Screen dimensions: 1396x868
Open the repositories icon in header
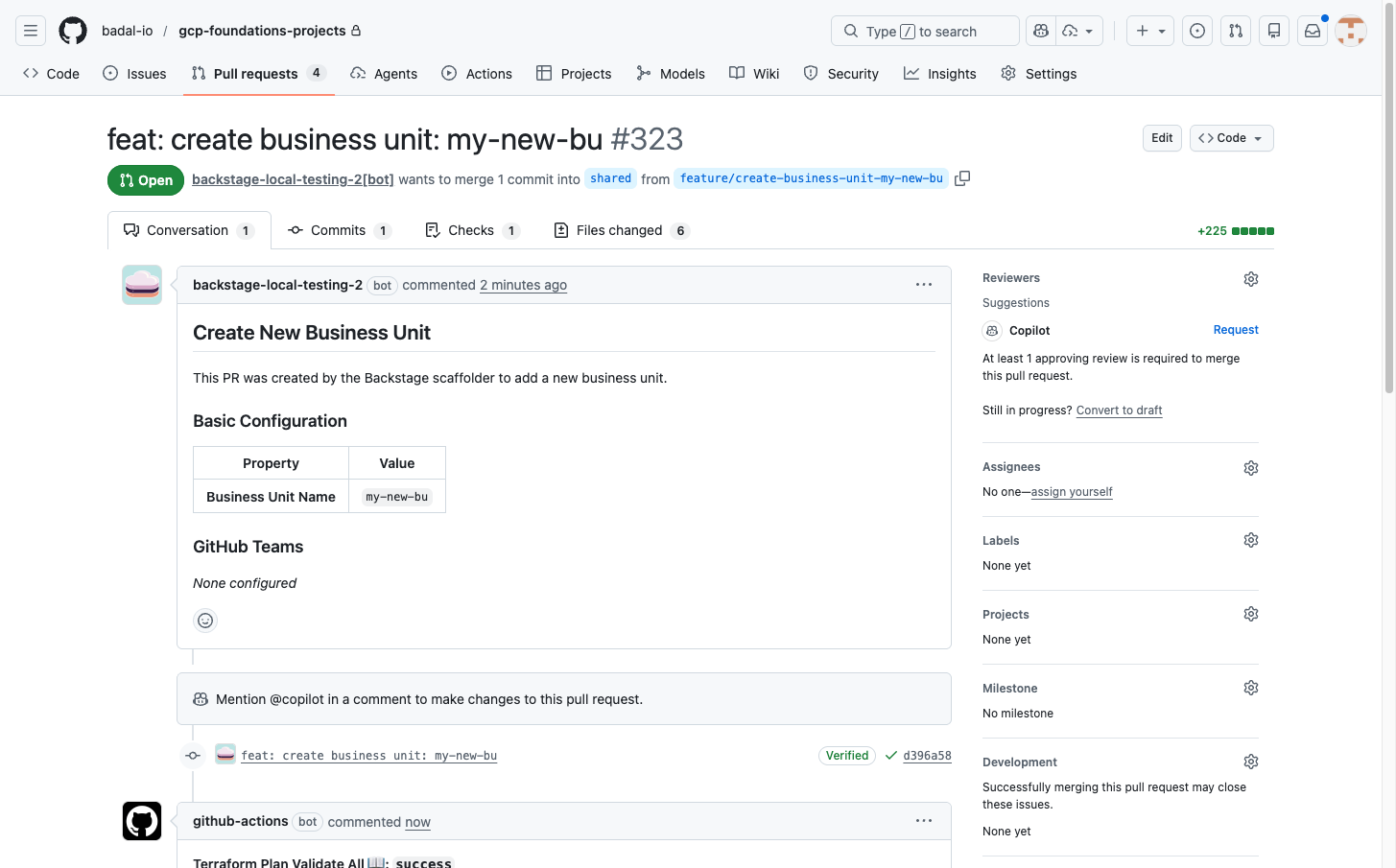1274,31
